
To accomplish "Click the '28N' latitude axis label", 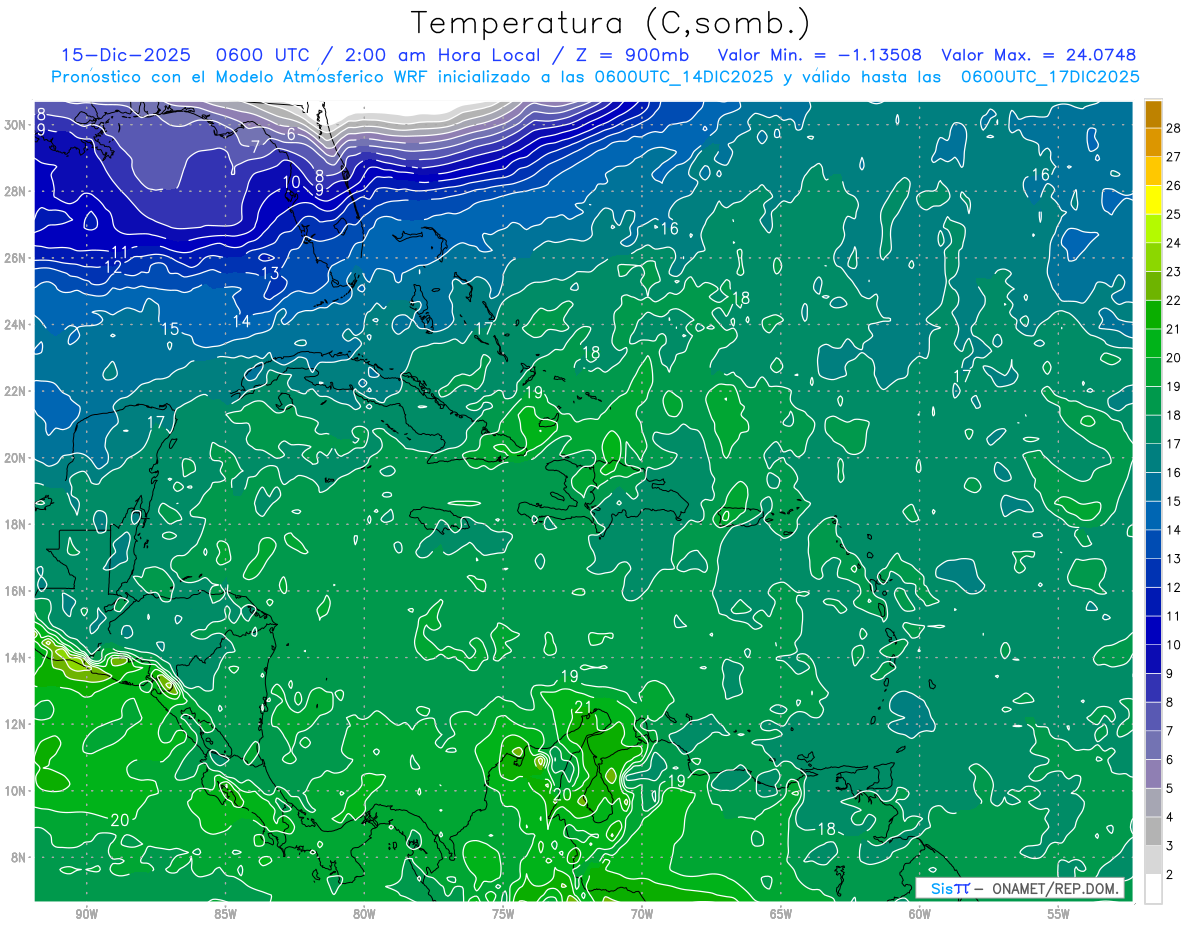I will 16,191.
